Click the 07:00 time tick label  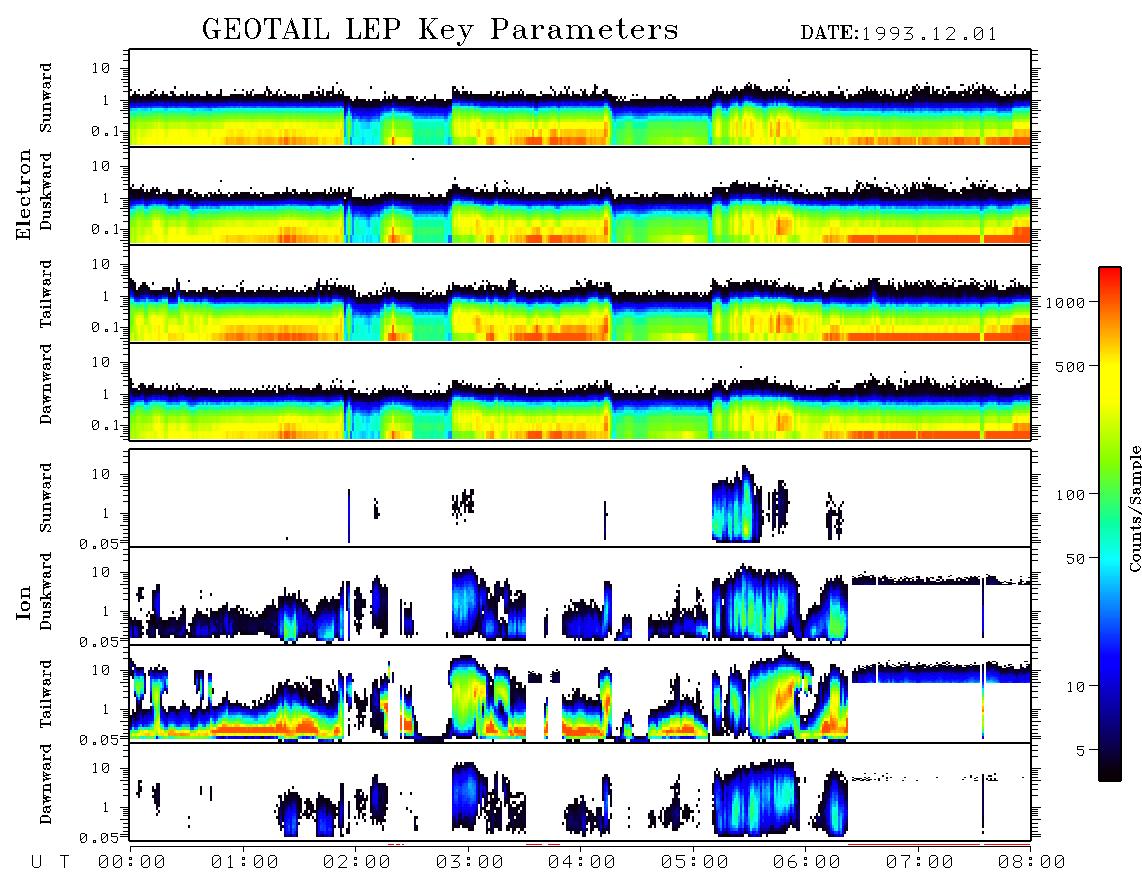[920, 863]
